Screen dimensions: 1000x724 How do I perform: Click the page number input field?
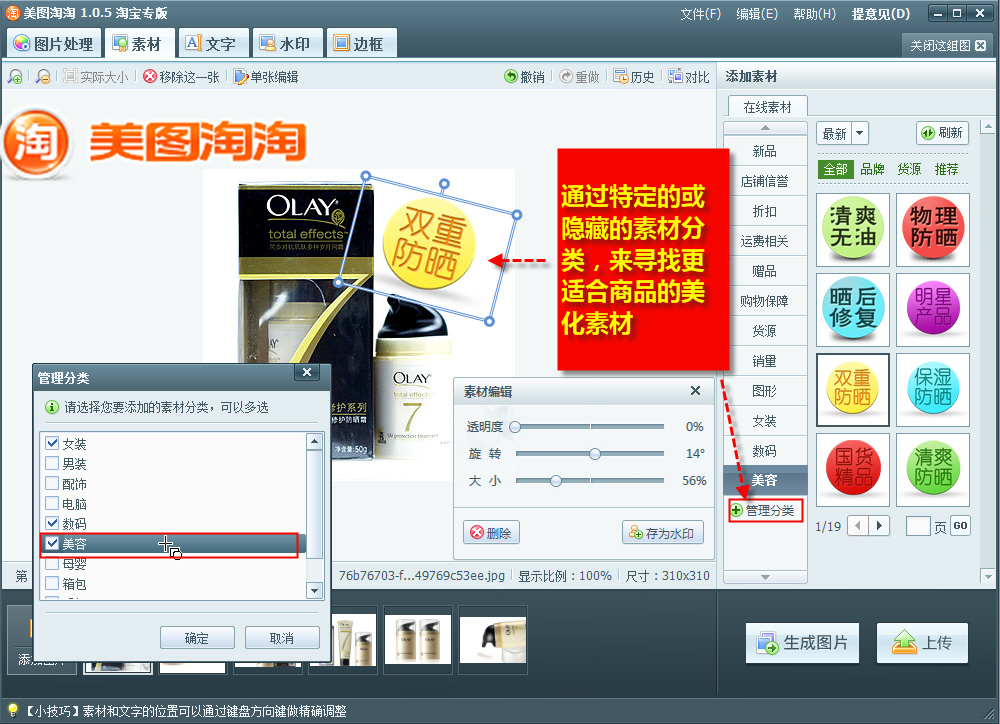point(918,526)
